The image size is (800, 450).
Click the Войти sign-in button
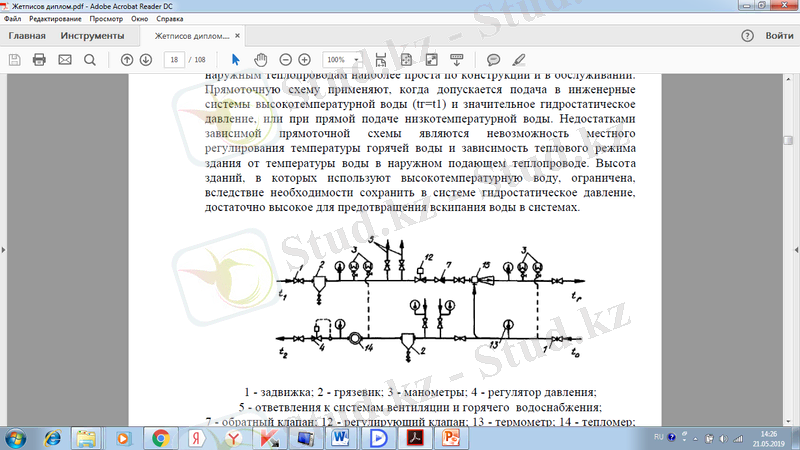tap(780, 36)
